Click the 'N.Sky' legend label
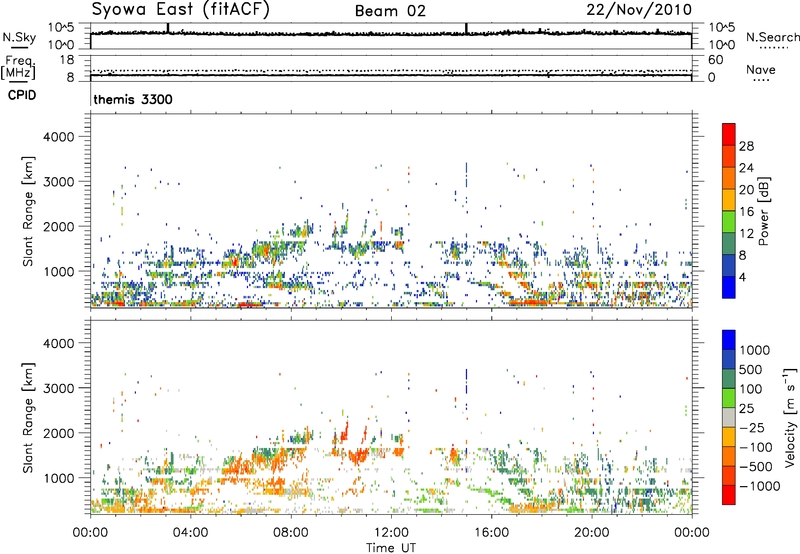 pos(19,37)
